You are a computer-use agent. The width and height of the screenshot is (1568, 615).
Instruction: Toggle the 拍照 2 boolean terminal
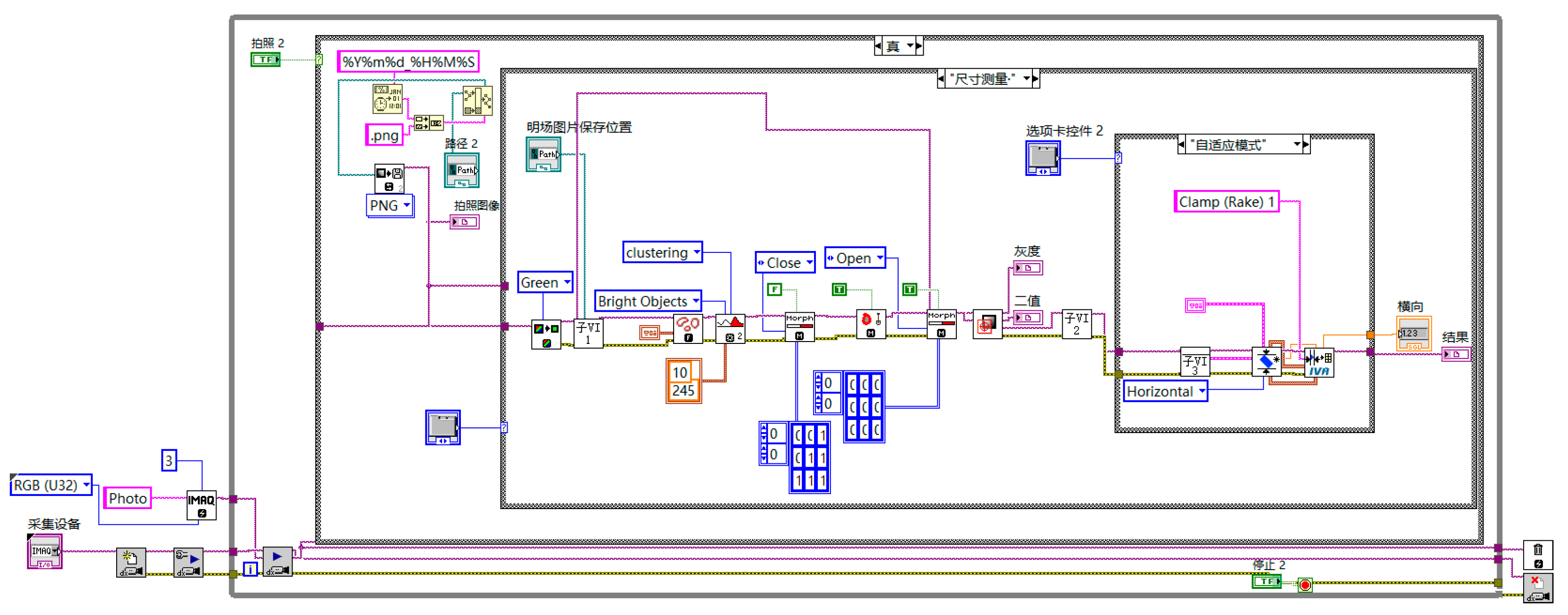pyautogui.click(x=265, y=60)
